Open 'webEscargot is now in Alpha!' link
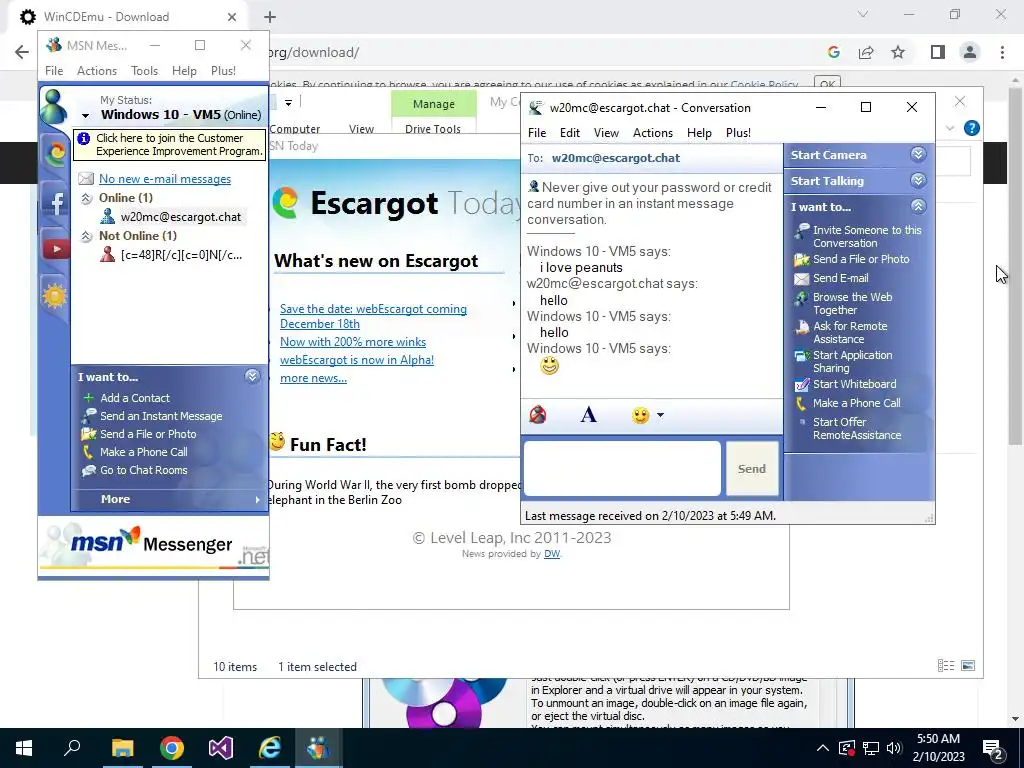Viewport: 1024px width, 768px height. coord(357,360)
